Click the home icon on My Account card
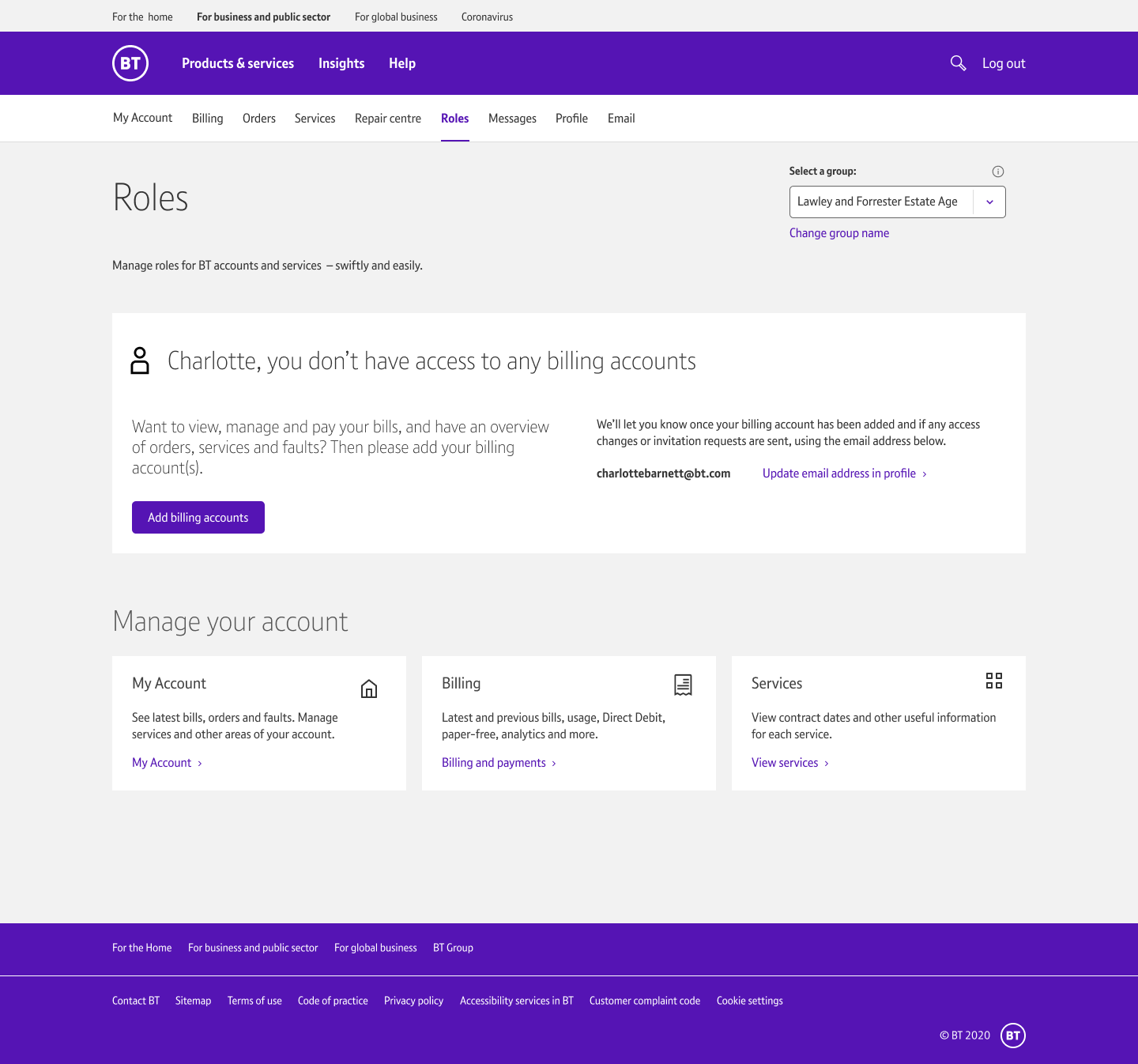Viewport: 1138px width, 1064px height. [x=369, y=689]
